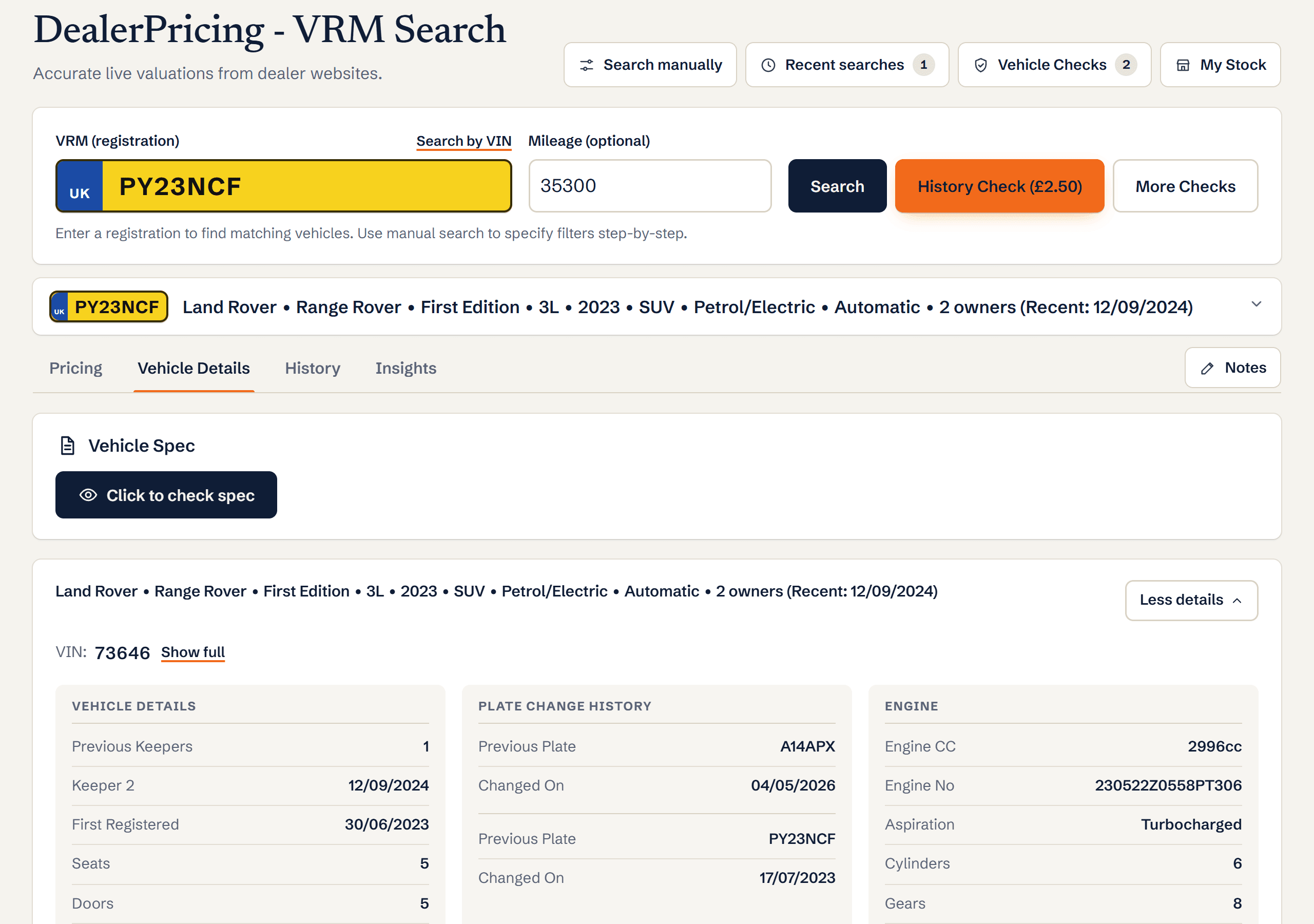Image resolution: width=1314 pixels, height=924 pixels.
Task: Expand the vehicle summary bar chevron
Action: [1256, 304]
